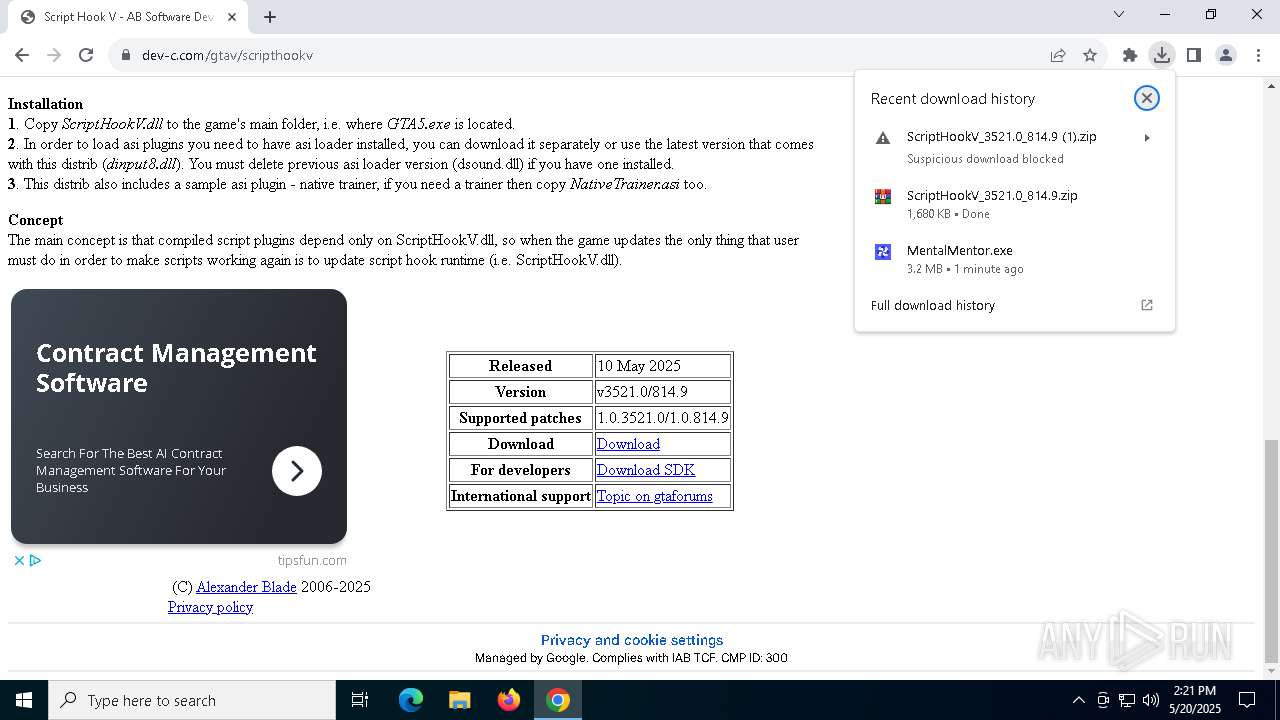
Task: Open the Contract Management Software ad headline
Action: [176, 368]
